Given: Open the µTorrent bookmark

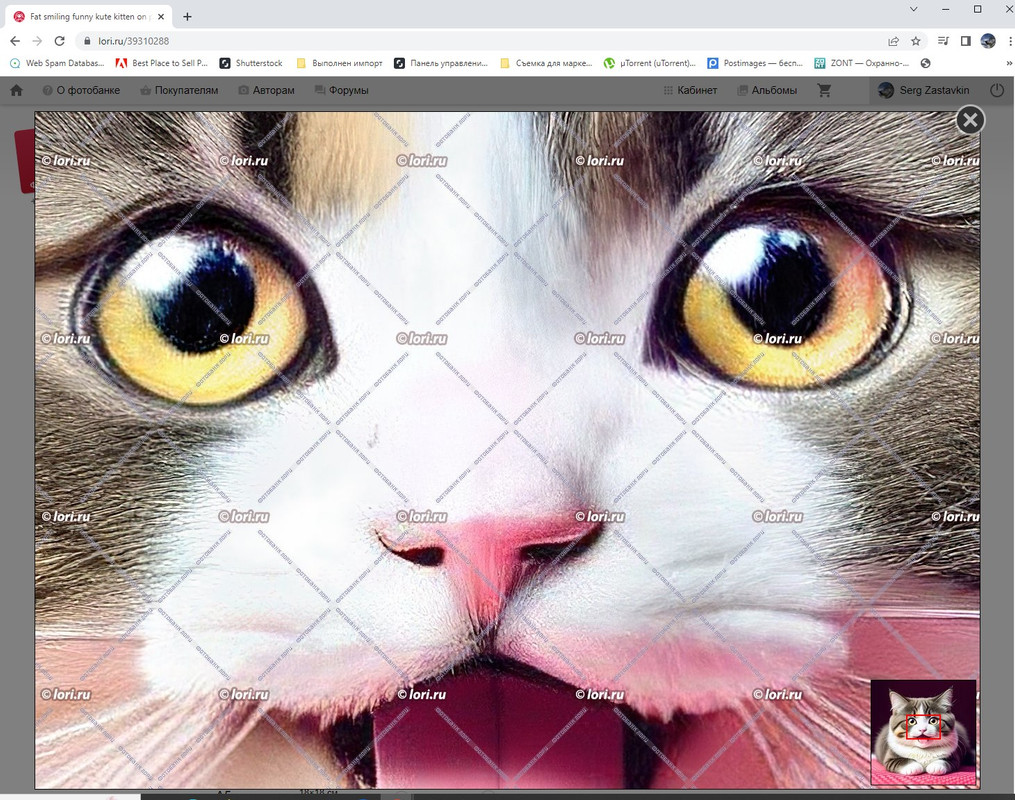Looking at the screenshot, I should click(x=649, y=63).
